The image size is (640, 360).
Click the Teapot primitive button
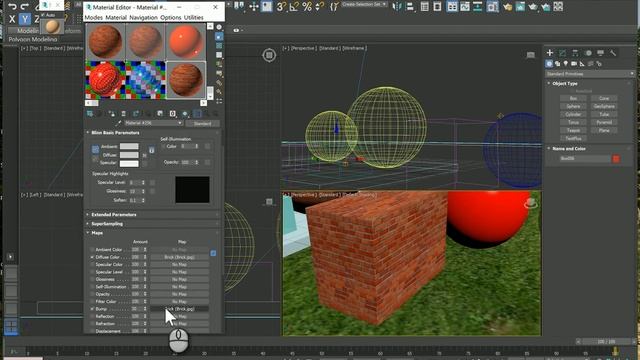coord(573,131)
